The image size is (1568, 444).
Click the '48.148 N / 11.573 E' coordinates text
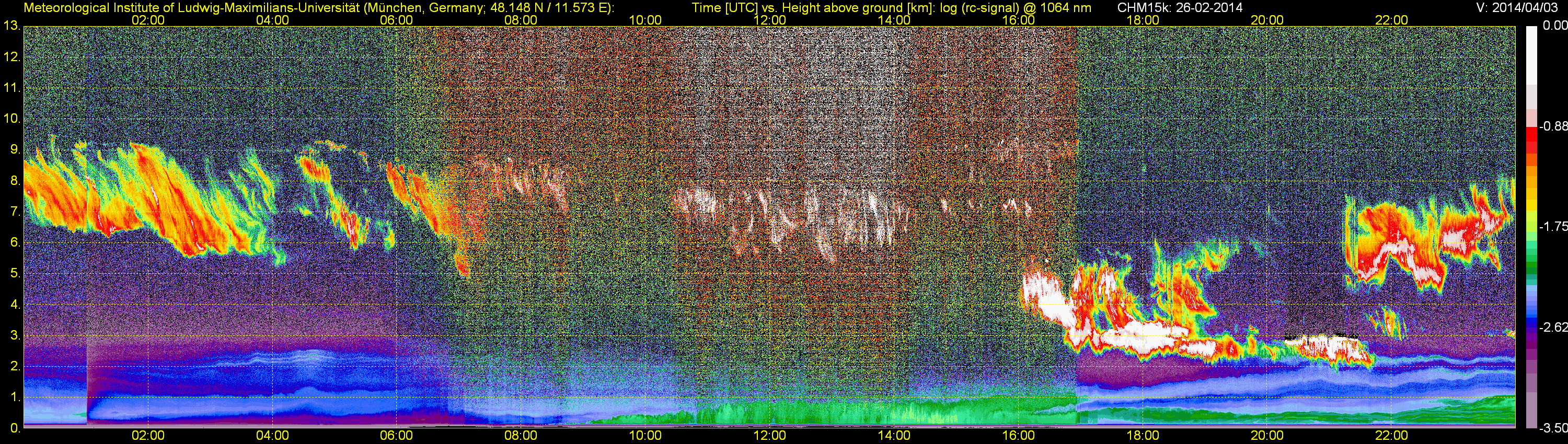click(x=549, y=8)
